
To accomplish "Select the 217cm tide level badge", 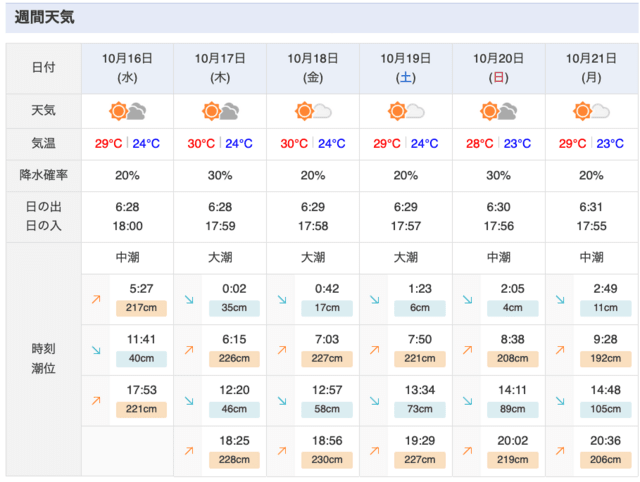I will 141,308.
